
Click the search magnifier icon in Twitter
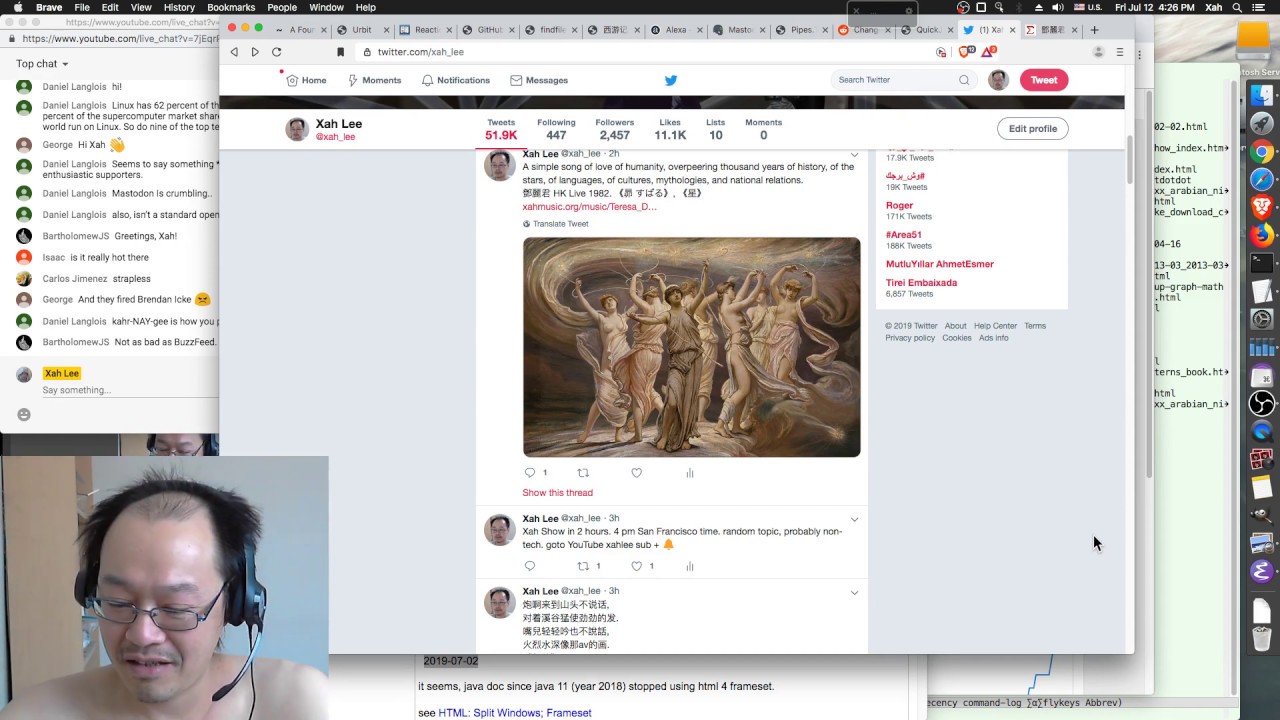click(x=964, y=80)
